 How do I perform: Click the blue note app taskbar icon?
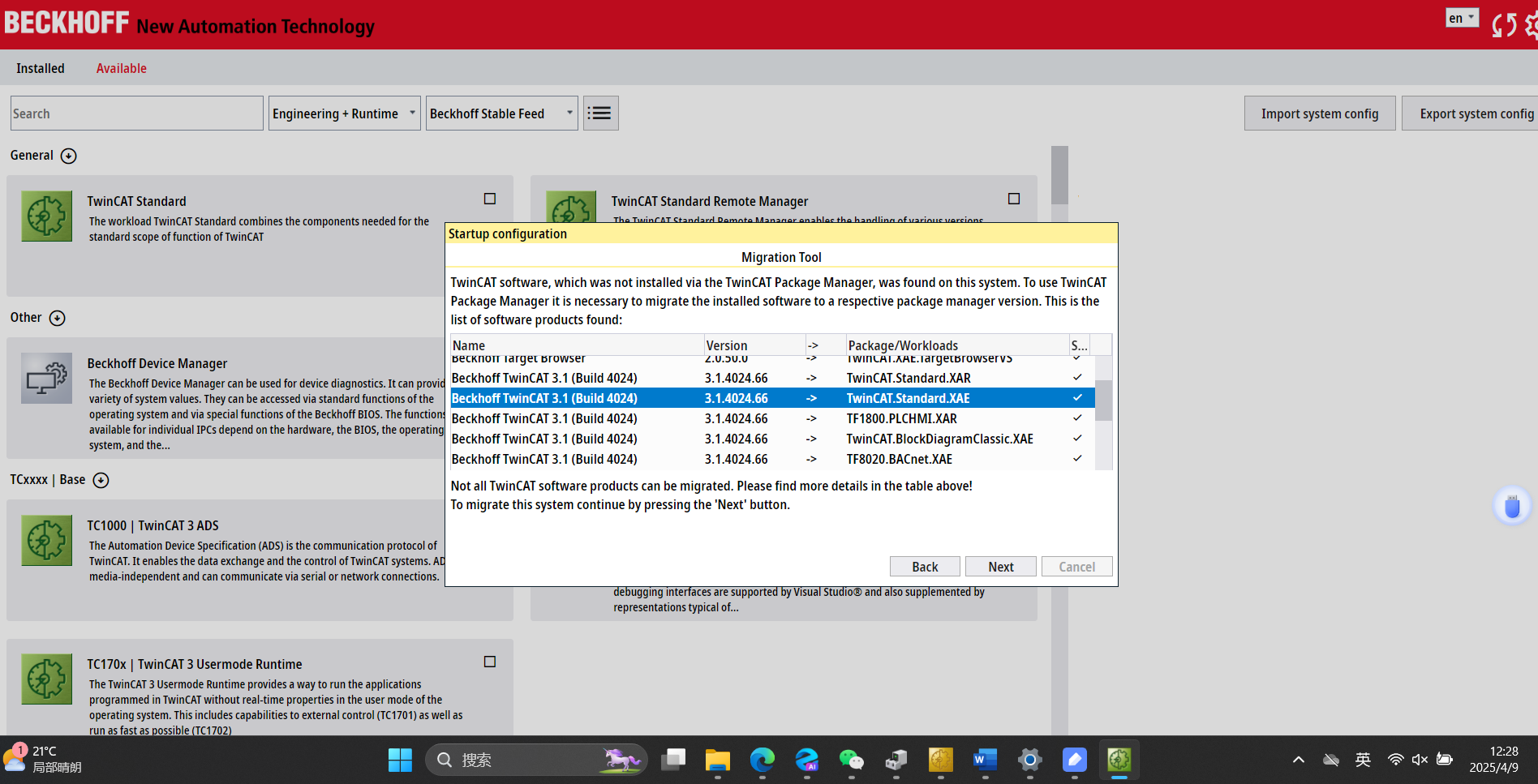[1074, 760]
